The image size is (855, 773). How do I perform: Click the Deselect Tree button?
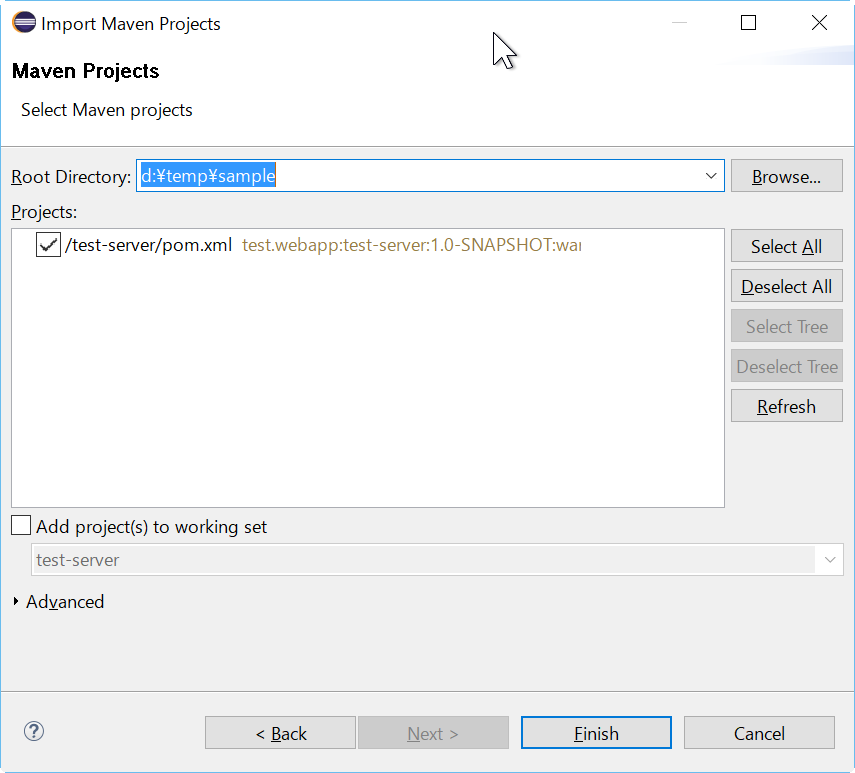pyautogui.click(x=786, y=365)
